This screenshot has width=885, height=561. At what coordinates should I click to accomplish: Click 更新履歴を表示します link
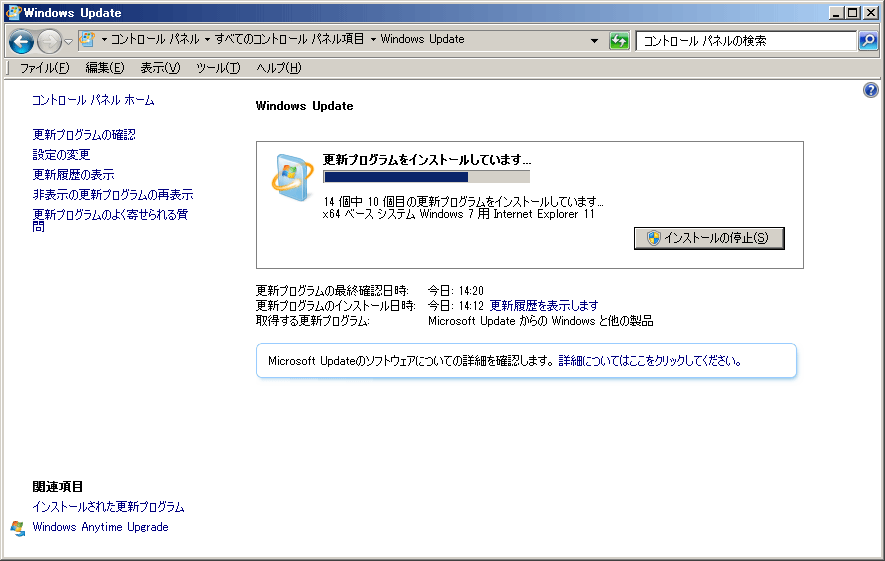click(x=544, y=306)
